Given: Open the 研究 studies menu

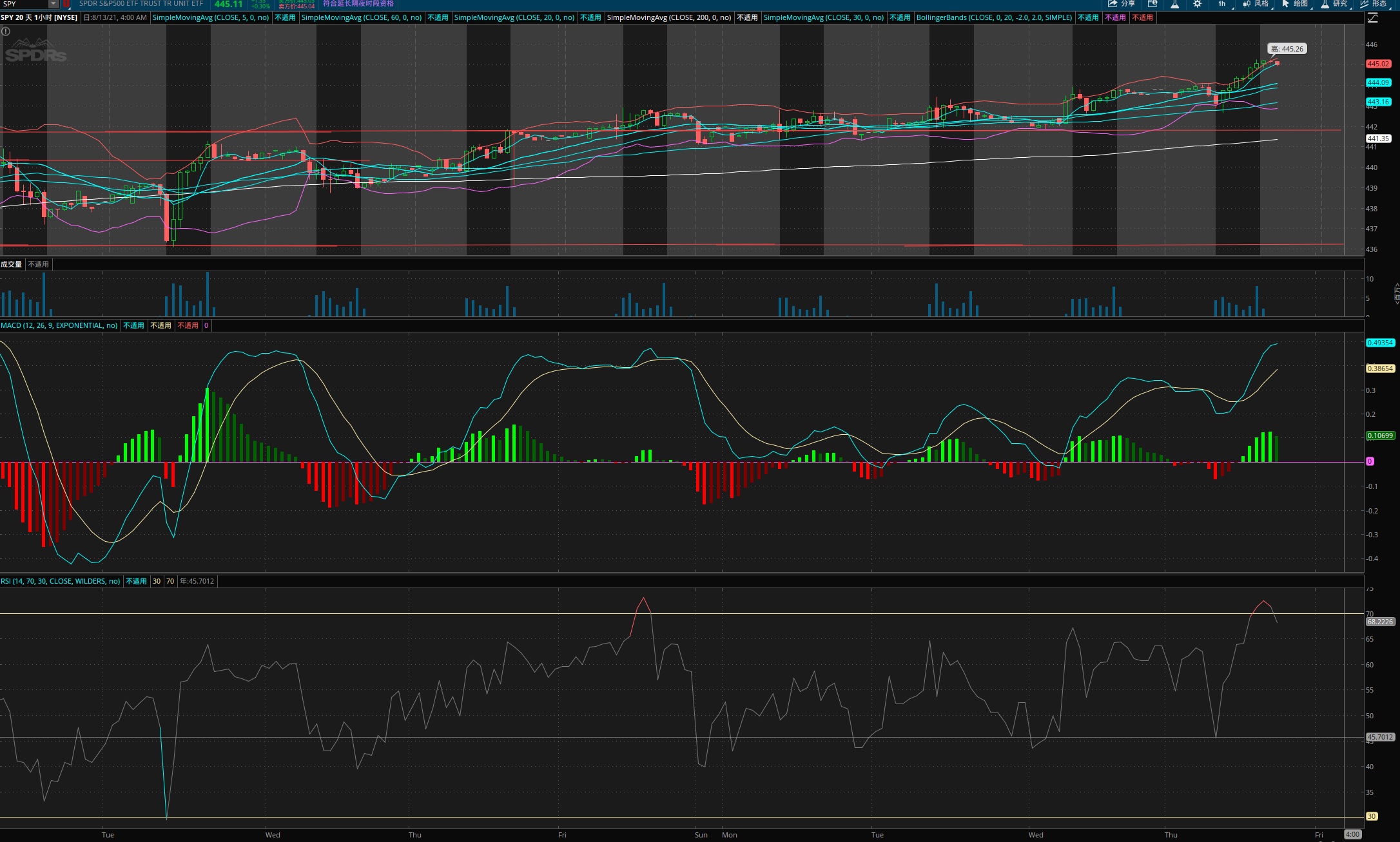Looking at the screenshot, I should (1334, 4).
